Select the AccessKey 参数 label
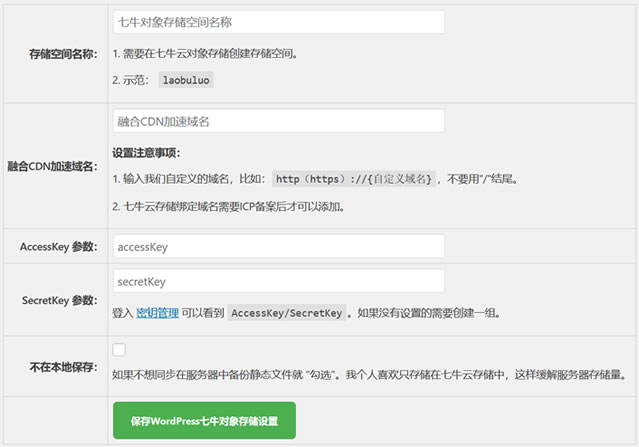This screenshot has height=447, width=639. click(57, 246)
